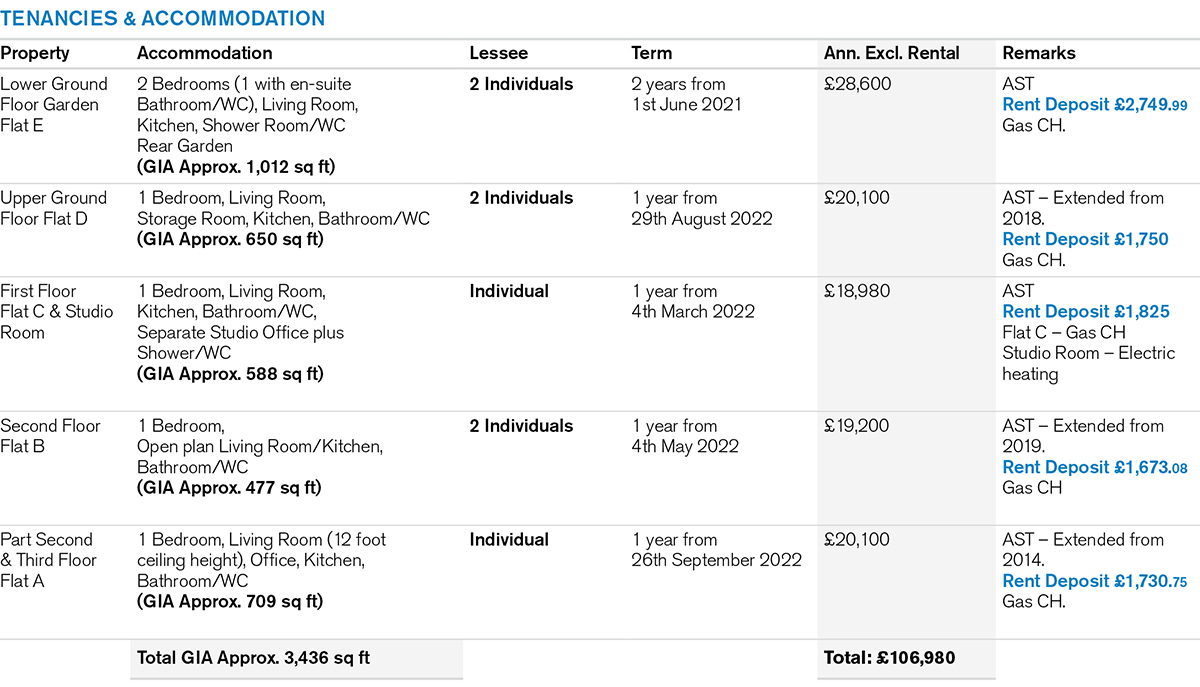1200x687 pixels.
Task: Open the Rent Deposit £1,825 text
Action: click(x=1085, y=312)
